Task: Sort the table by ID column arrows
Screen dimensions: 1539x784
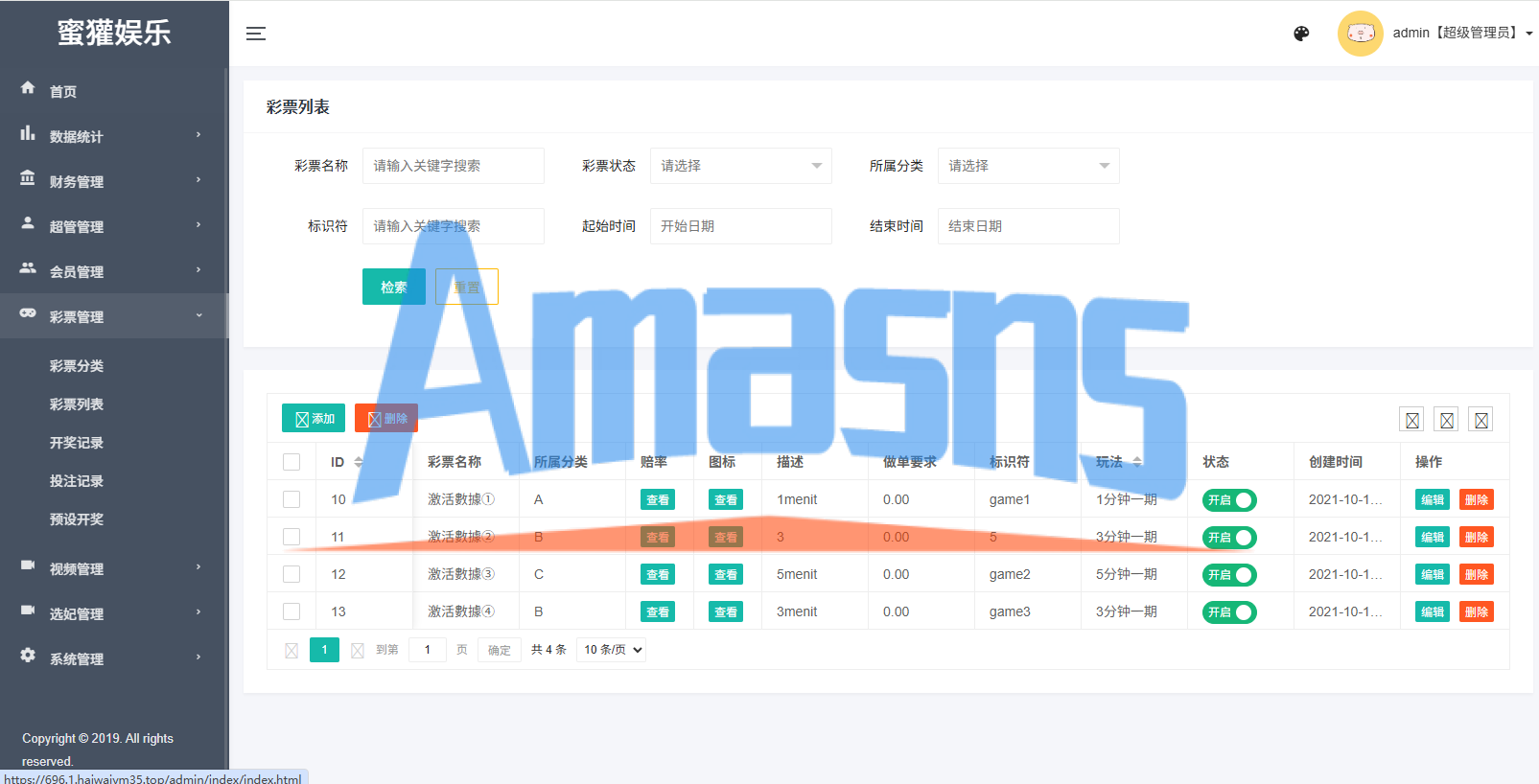Action: click(x=359, y=462)
